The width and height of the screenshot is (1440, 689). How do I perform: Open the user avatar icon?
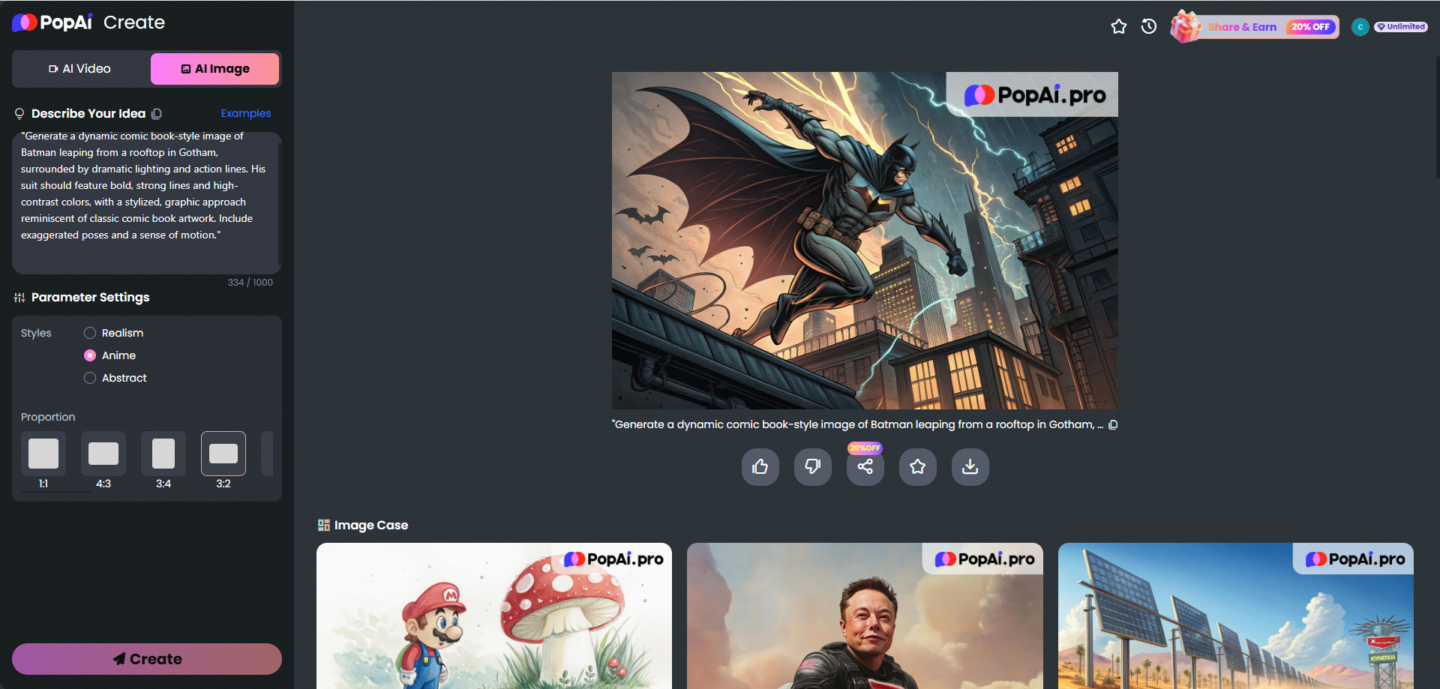tap(1360, 27)
